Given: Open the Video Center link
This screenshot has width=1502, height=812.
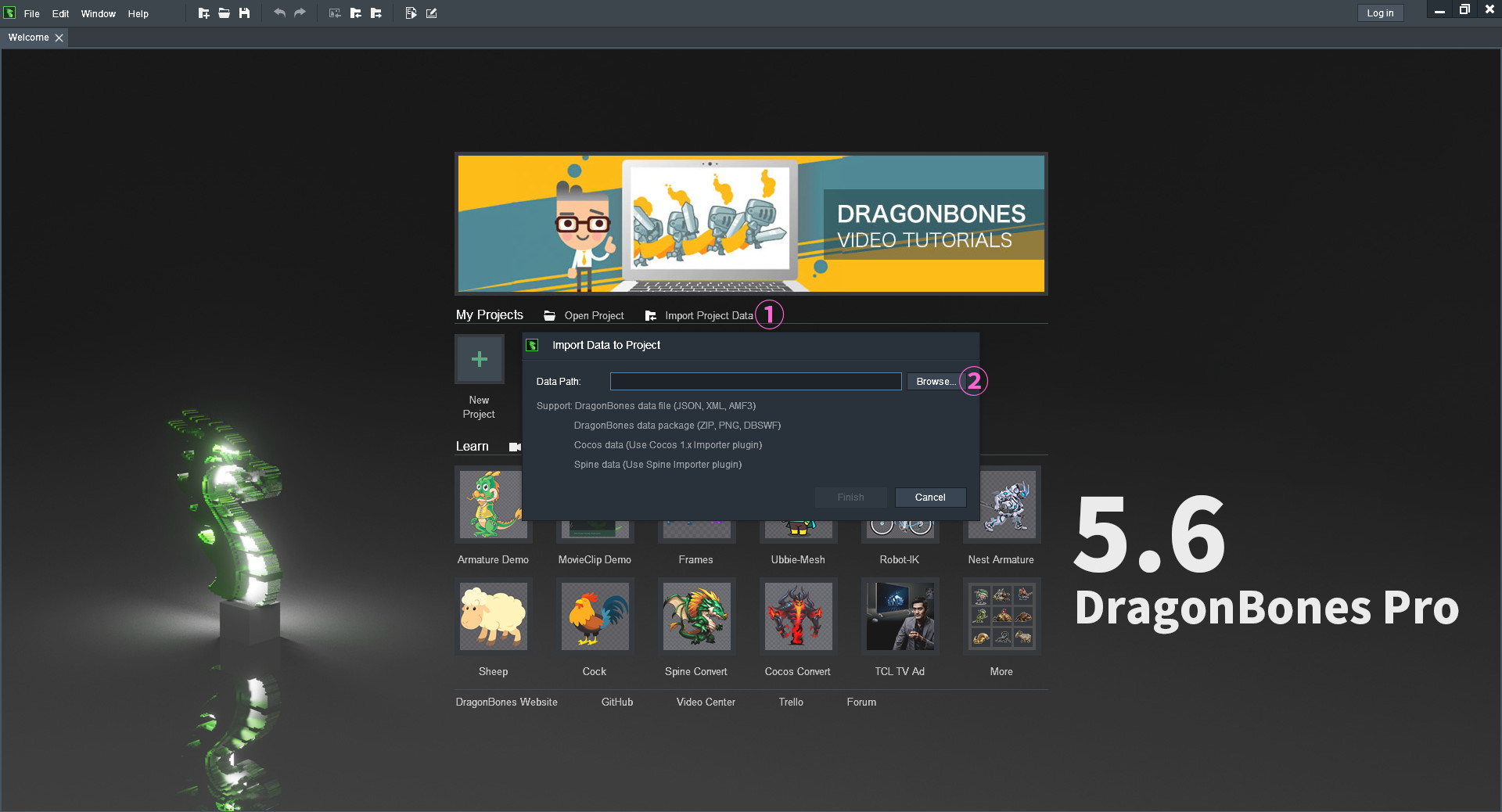Looking at the screenshot, I should pyautogui.click(x=706, y=702).
